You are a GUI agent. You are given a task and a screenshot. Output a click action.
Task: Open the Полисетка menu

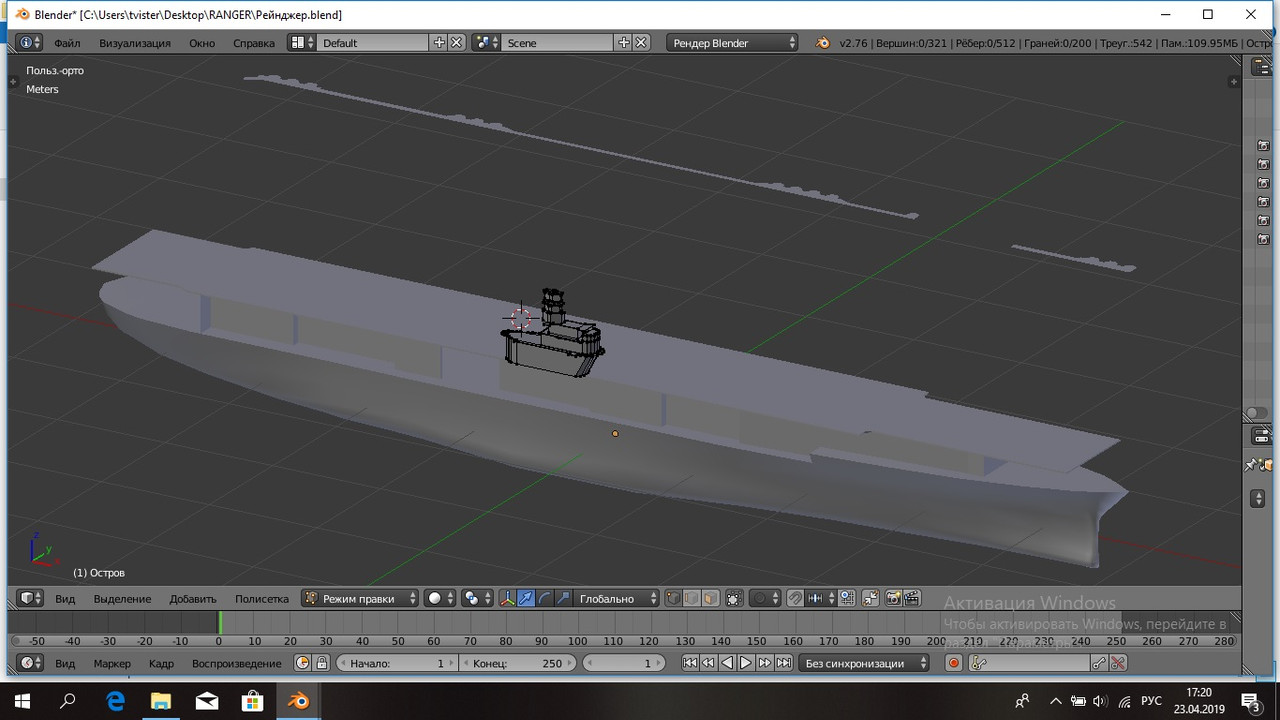pyautogui.click(x=261, y=599)
